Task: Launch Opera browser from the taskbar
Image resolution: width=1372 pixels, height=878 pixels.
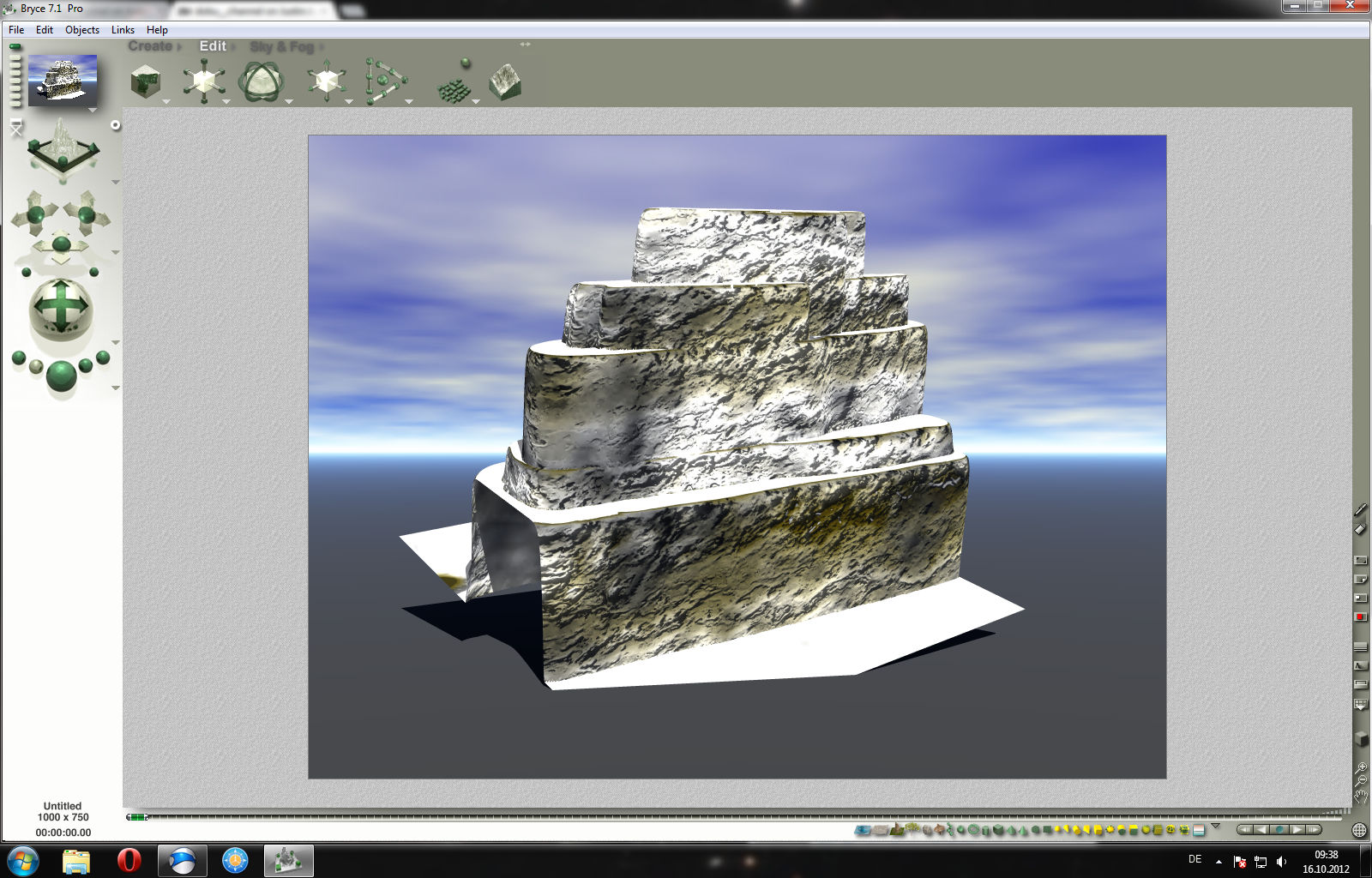Action: coord(129,860)
